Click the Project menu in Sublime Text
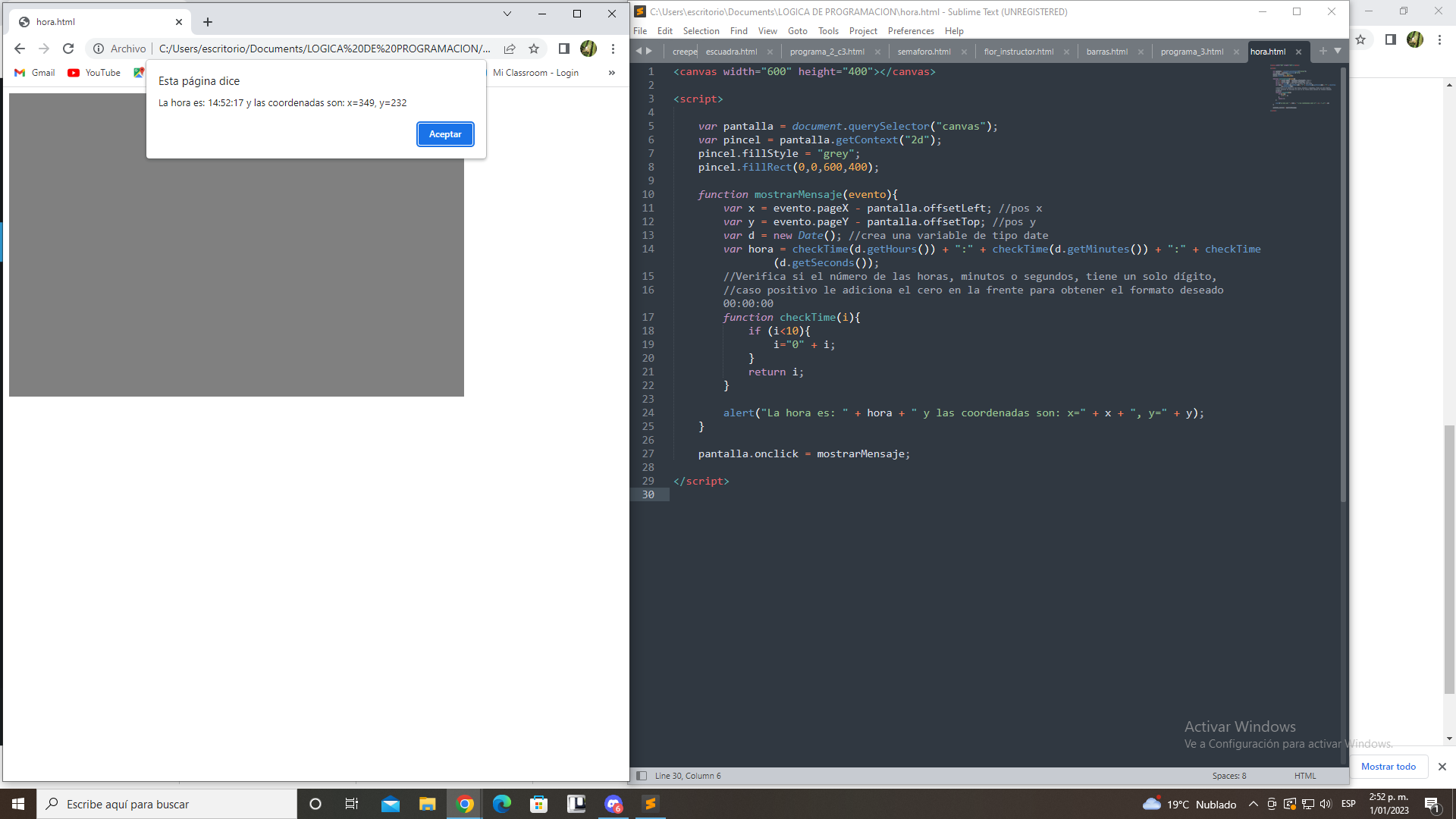The width and height of the screenshot is (1456, 819). click(862, 31)
